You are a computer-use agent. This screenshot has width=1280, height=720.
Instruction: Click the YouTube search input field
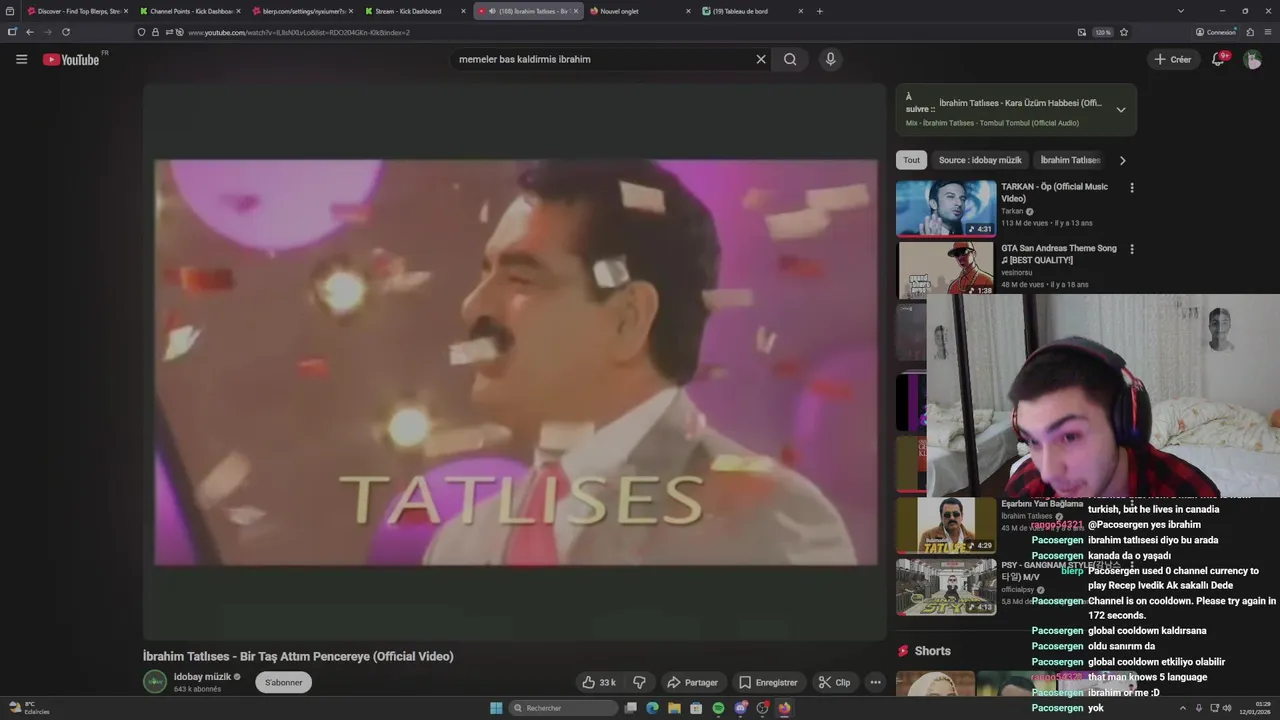click(x=605, y=59)
